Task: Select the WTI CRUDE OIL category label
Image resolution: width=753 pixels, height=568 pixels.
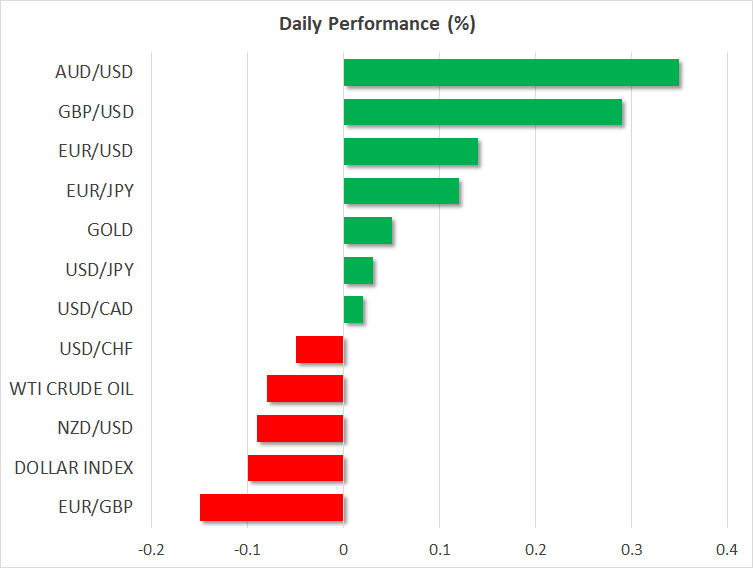Action: point(71,388)
